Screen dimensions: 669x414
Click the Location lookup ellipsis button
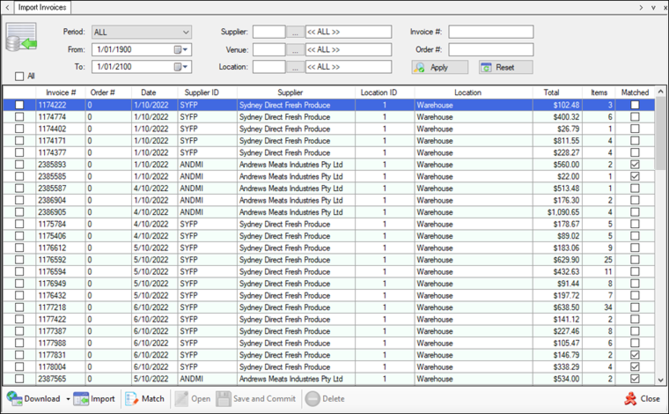[295, 67]
